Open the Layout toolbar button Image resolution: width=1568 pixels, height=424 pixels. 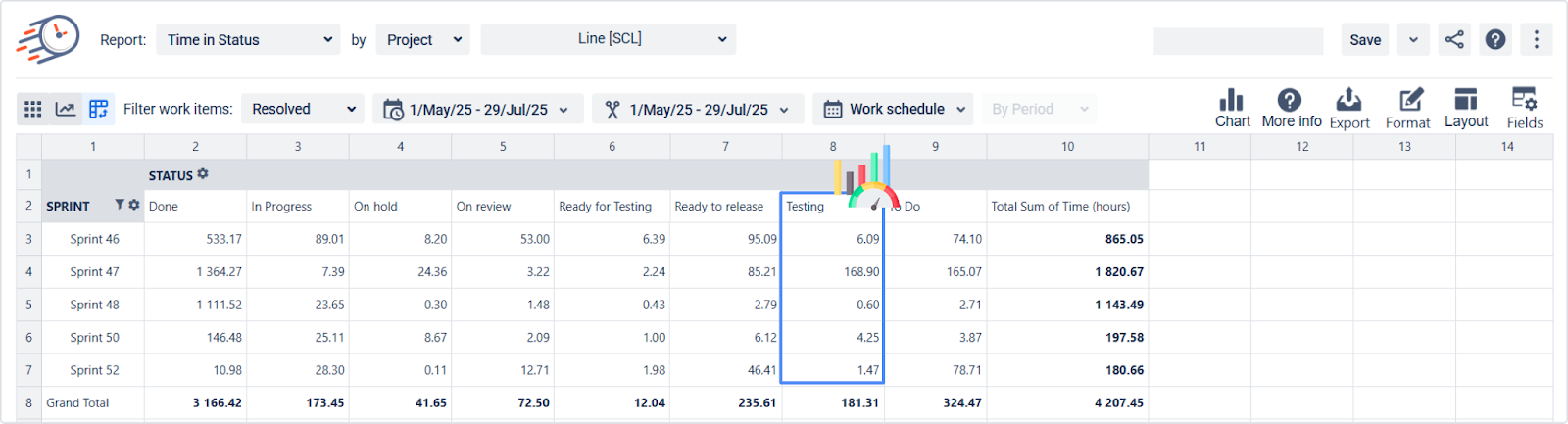1466,108
